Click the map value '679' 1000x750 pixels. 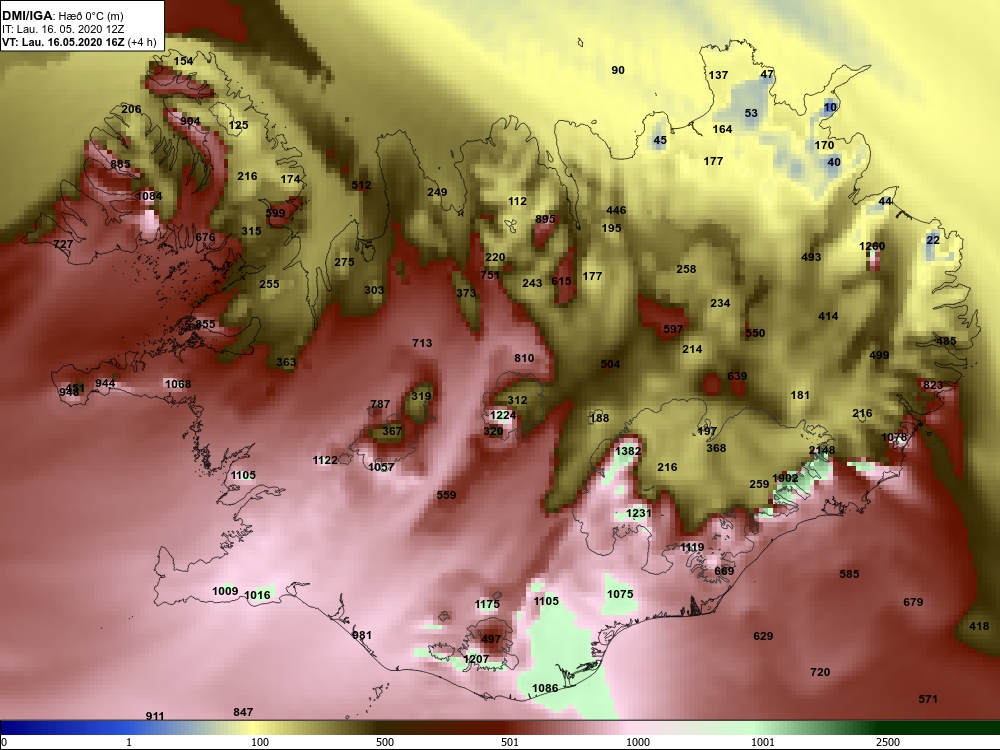coord(913,602)
